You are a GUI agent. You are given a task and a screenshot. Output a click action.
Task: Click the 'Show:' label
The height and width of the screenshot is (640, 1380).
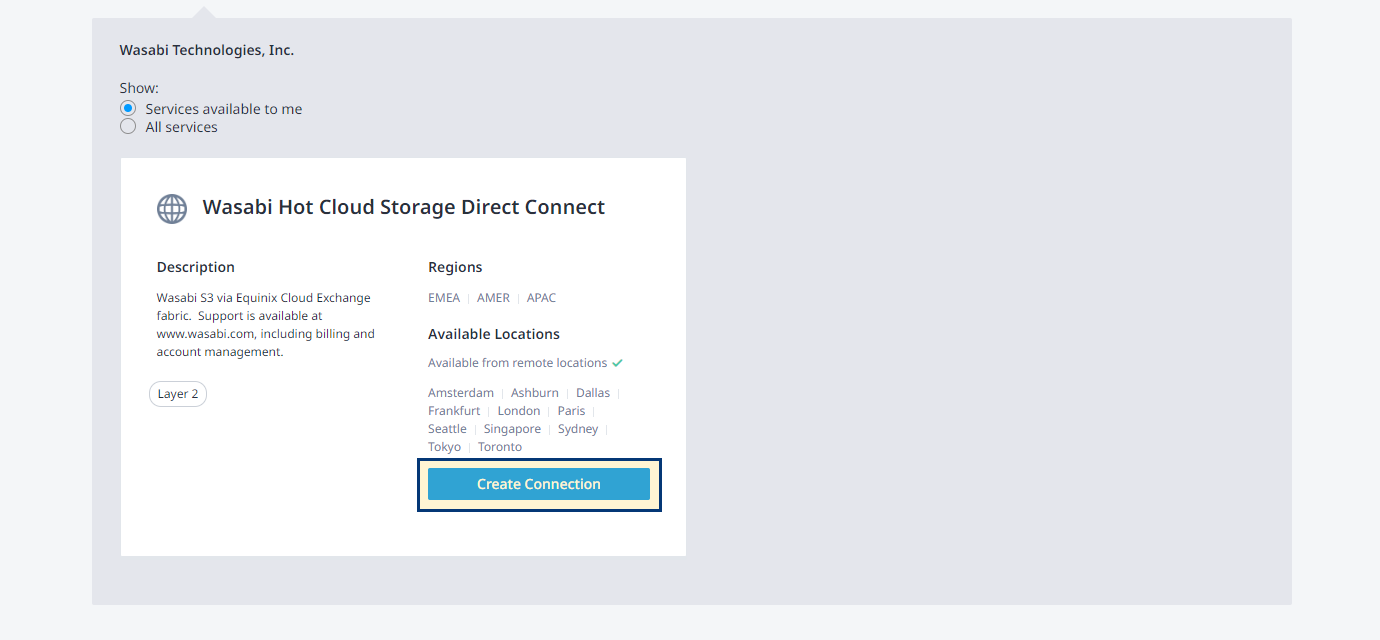coord(139,88)
